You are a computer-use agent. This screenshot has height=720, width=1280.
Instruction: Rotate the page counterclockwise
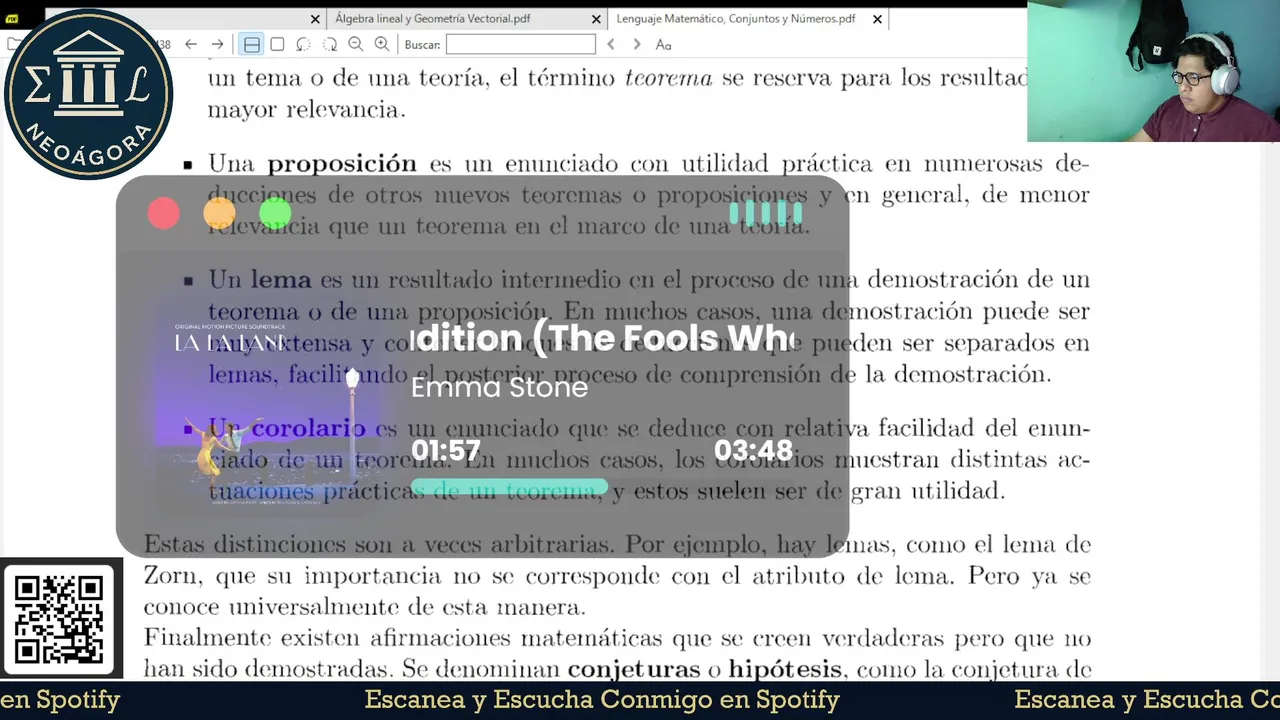[x=303, y=44]
